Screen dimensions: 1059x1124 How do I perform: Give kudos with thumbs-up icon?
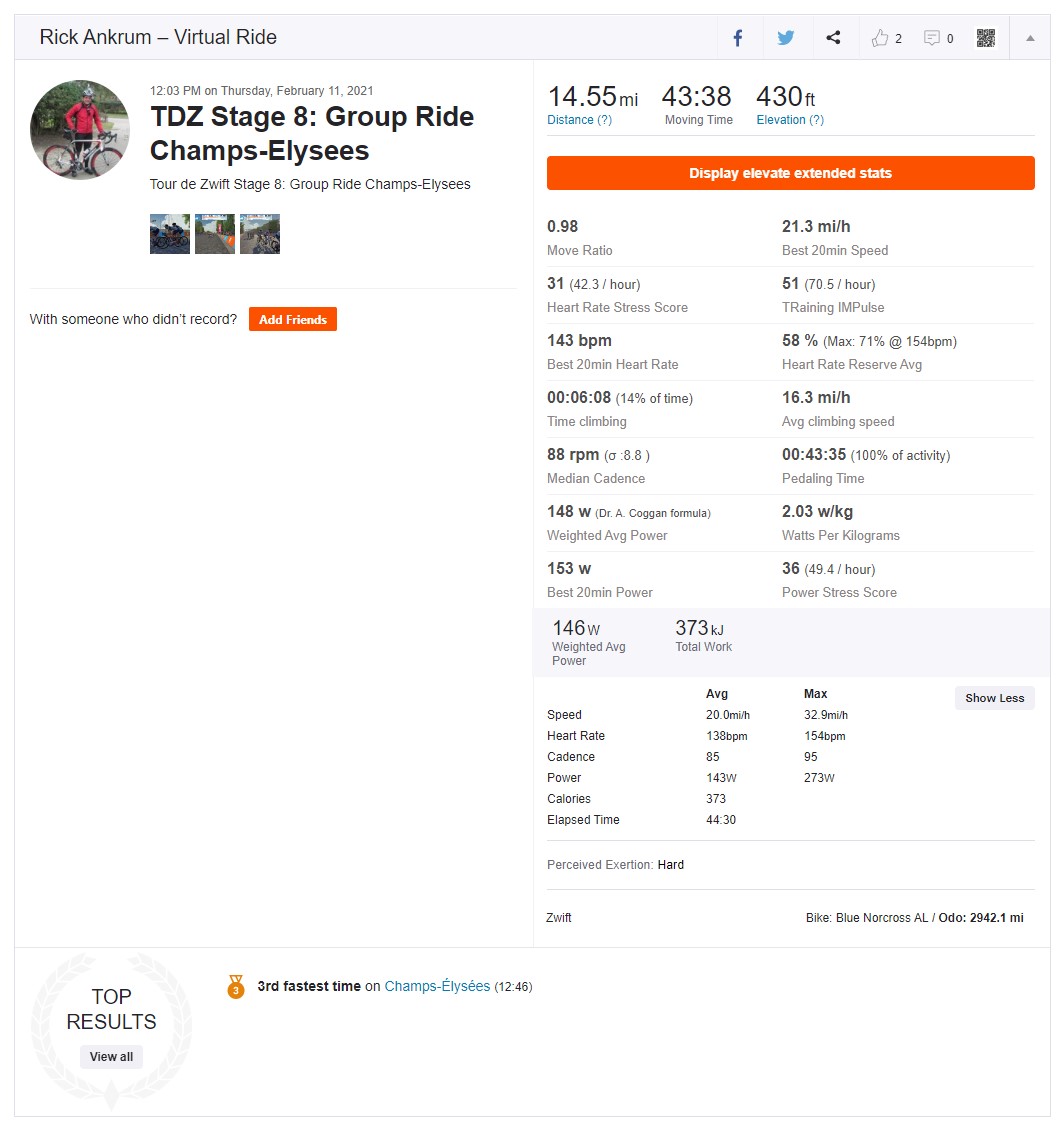880,38
